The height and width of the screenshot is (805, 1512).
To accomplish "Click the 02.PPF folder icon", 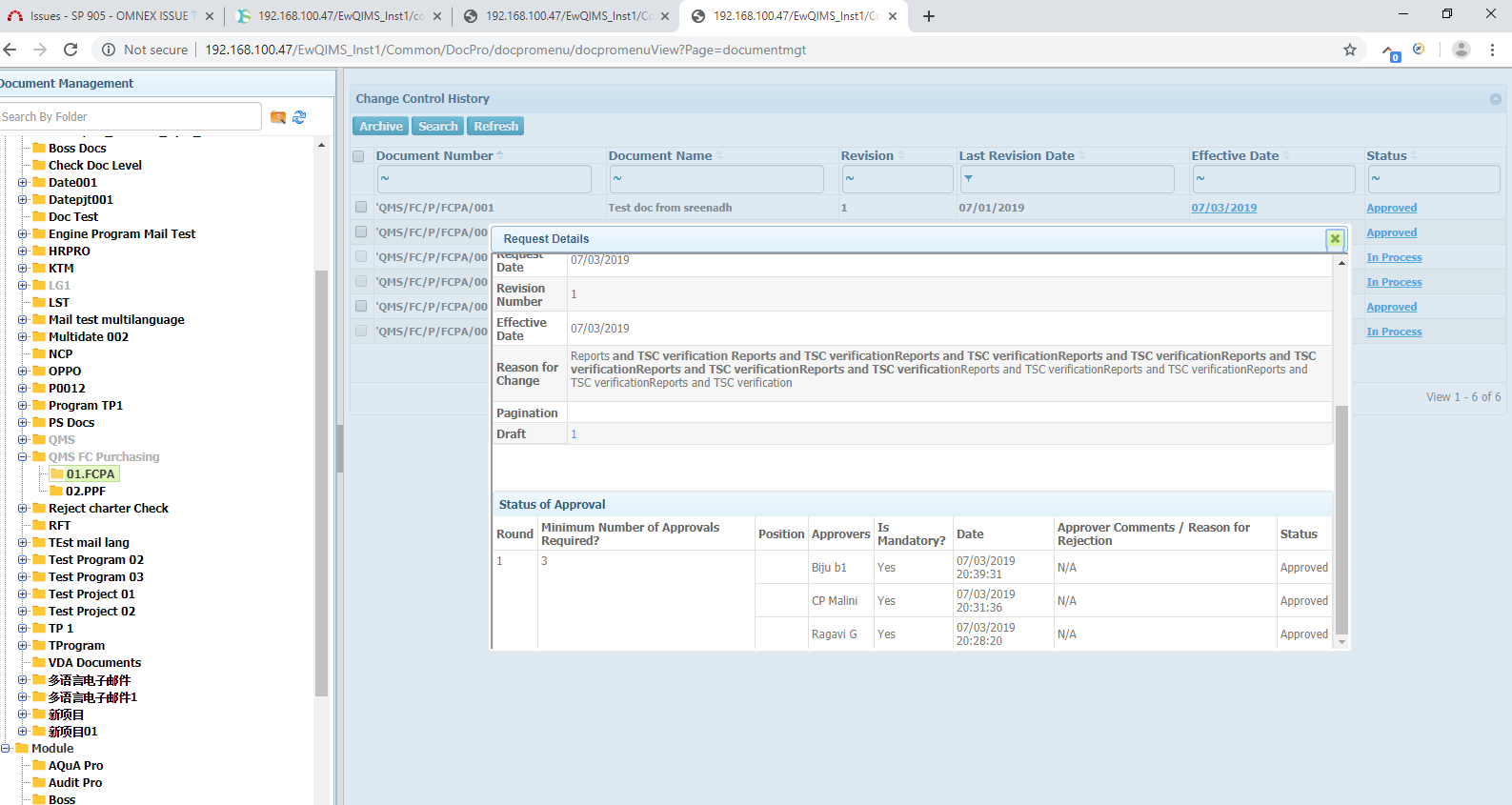I will pos(56,491).
